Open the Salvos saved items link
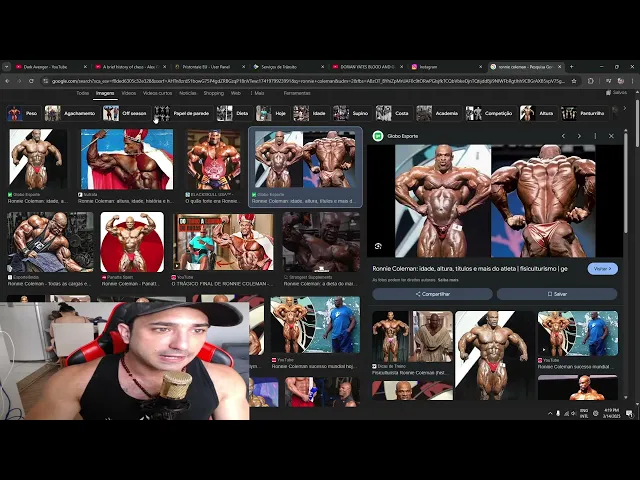The width and height of the screenshot is (640, 480). [x=616, y=93]
